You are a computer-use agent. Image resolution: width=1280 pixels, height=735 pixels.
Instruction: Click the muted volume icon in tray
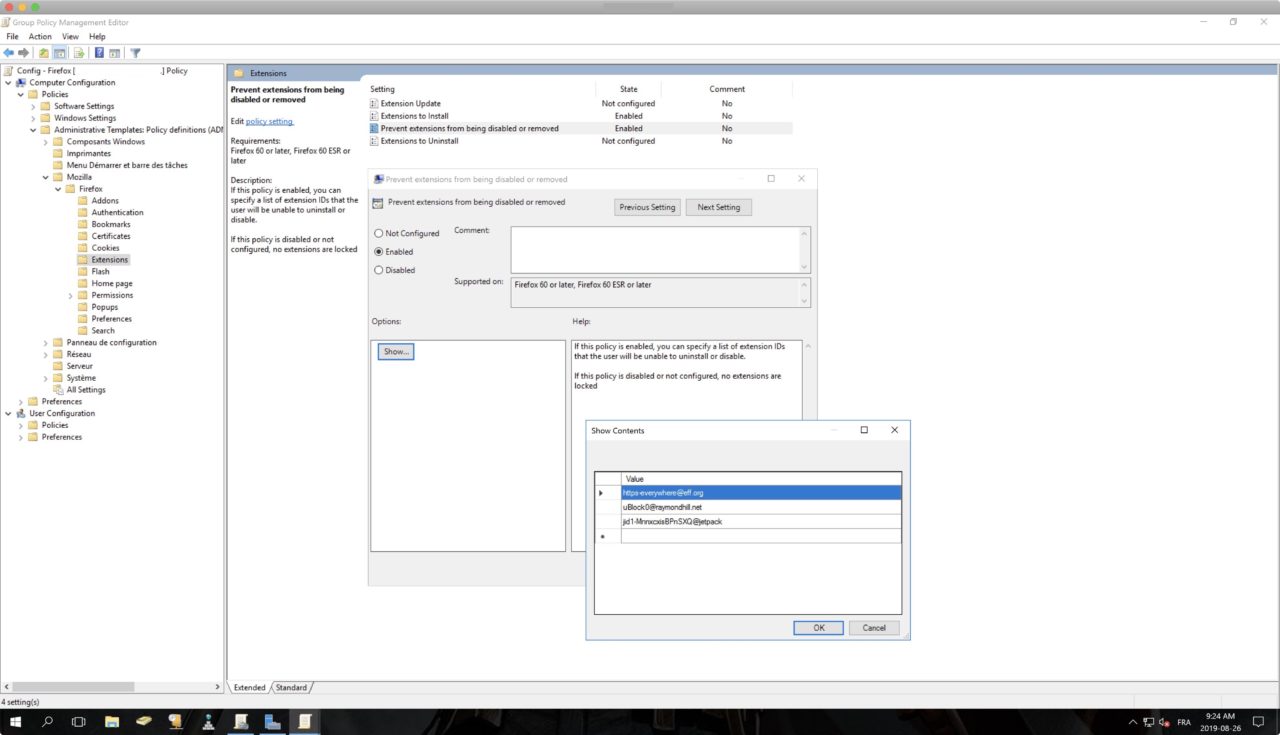click(1164, 722)
